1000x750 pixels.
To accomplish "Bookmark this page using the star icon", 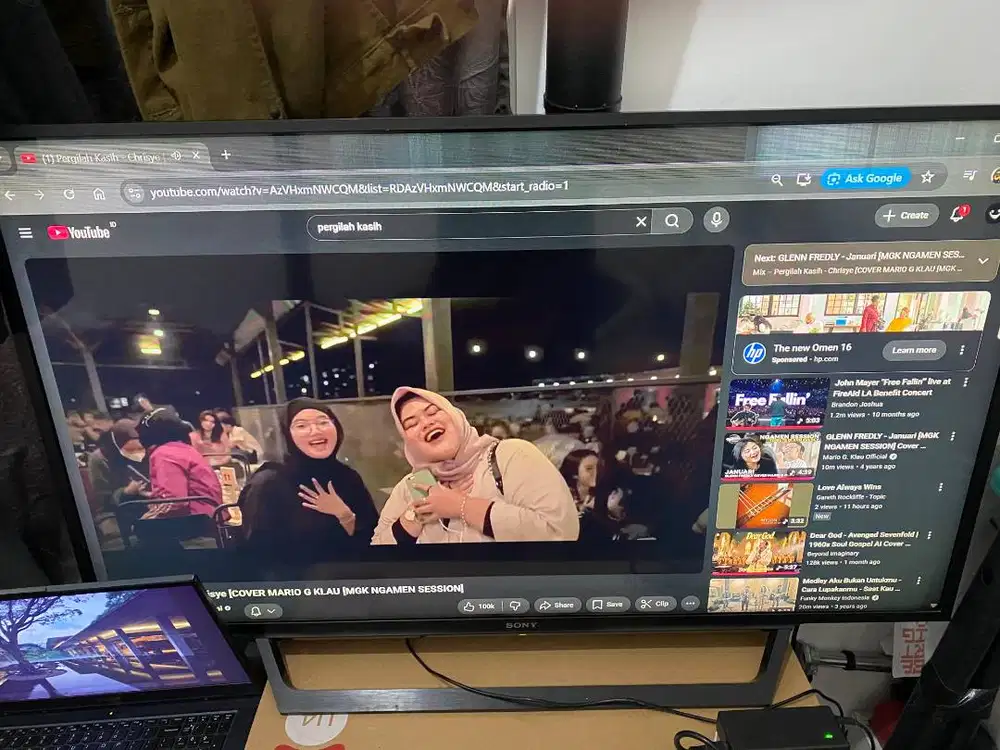I will (928, 177).
